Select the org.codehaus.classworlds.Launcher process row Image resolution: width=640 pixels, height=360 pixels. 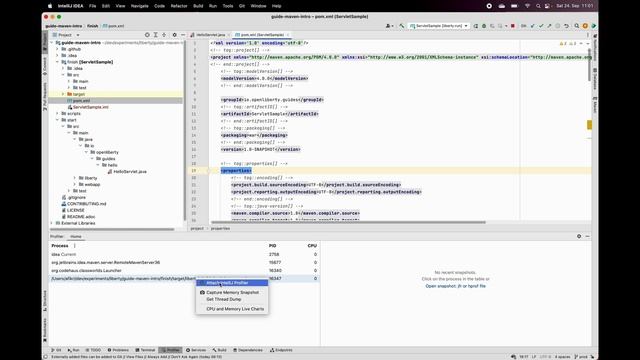[184, 270]
